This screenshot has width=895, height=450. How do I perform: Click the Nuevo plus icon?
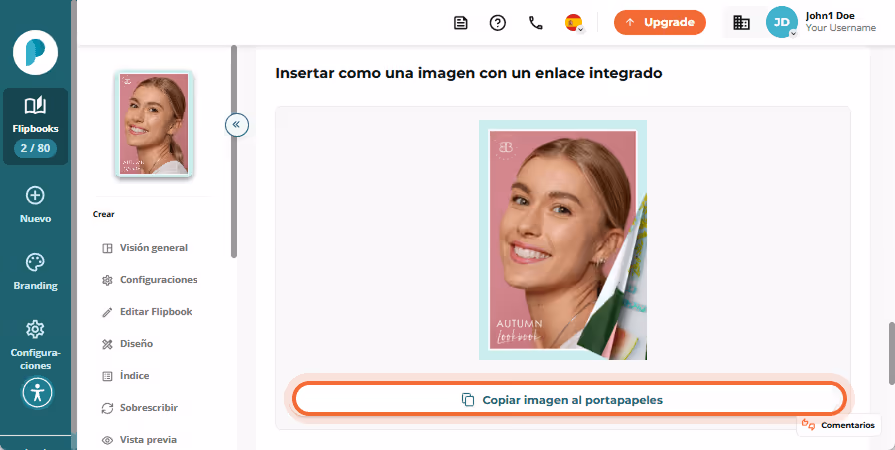coord(35,196)
